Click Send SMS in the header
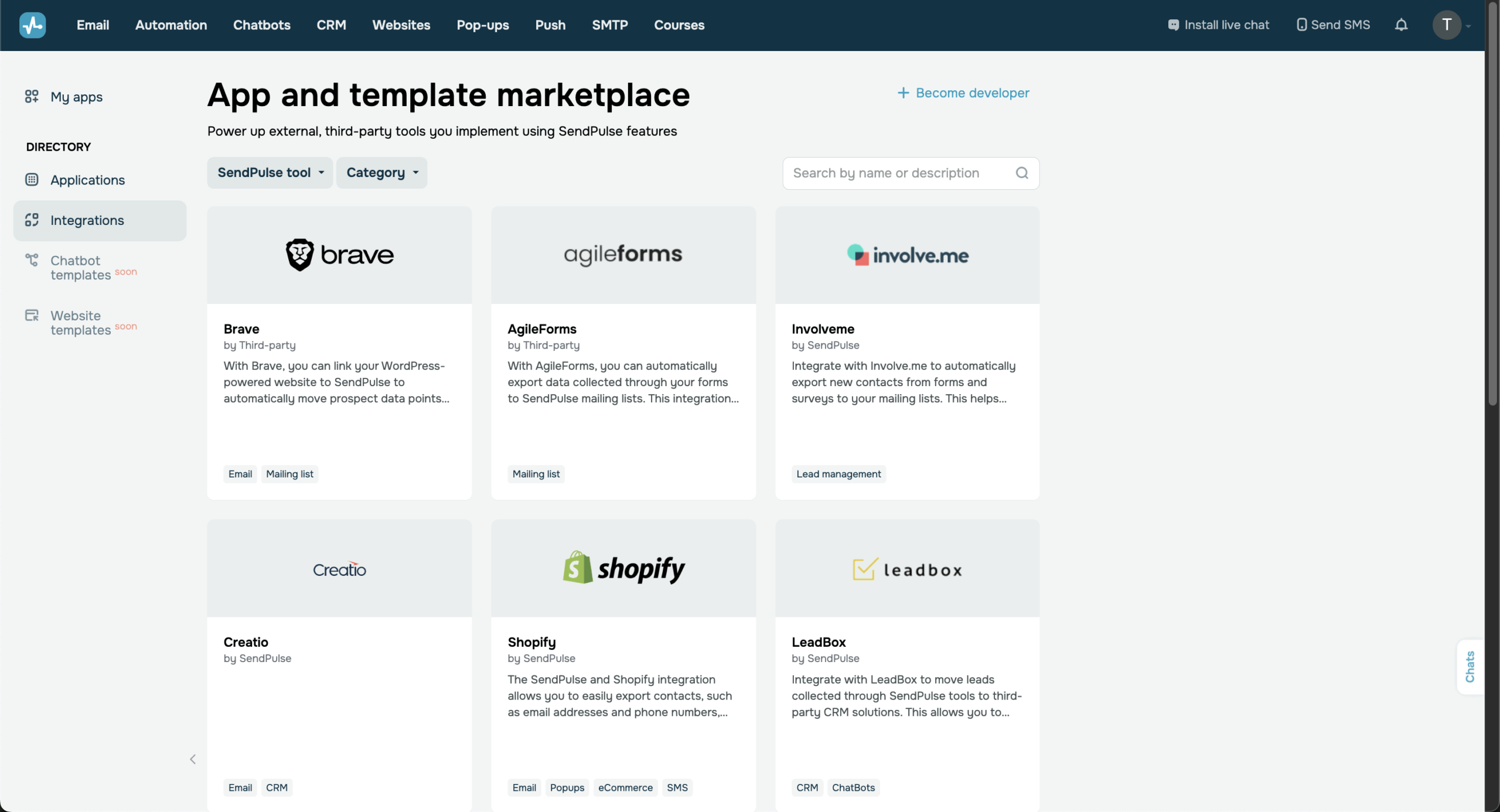The image size is (1500, 812). [x=1334, y=25]
